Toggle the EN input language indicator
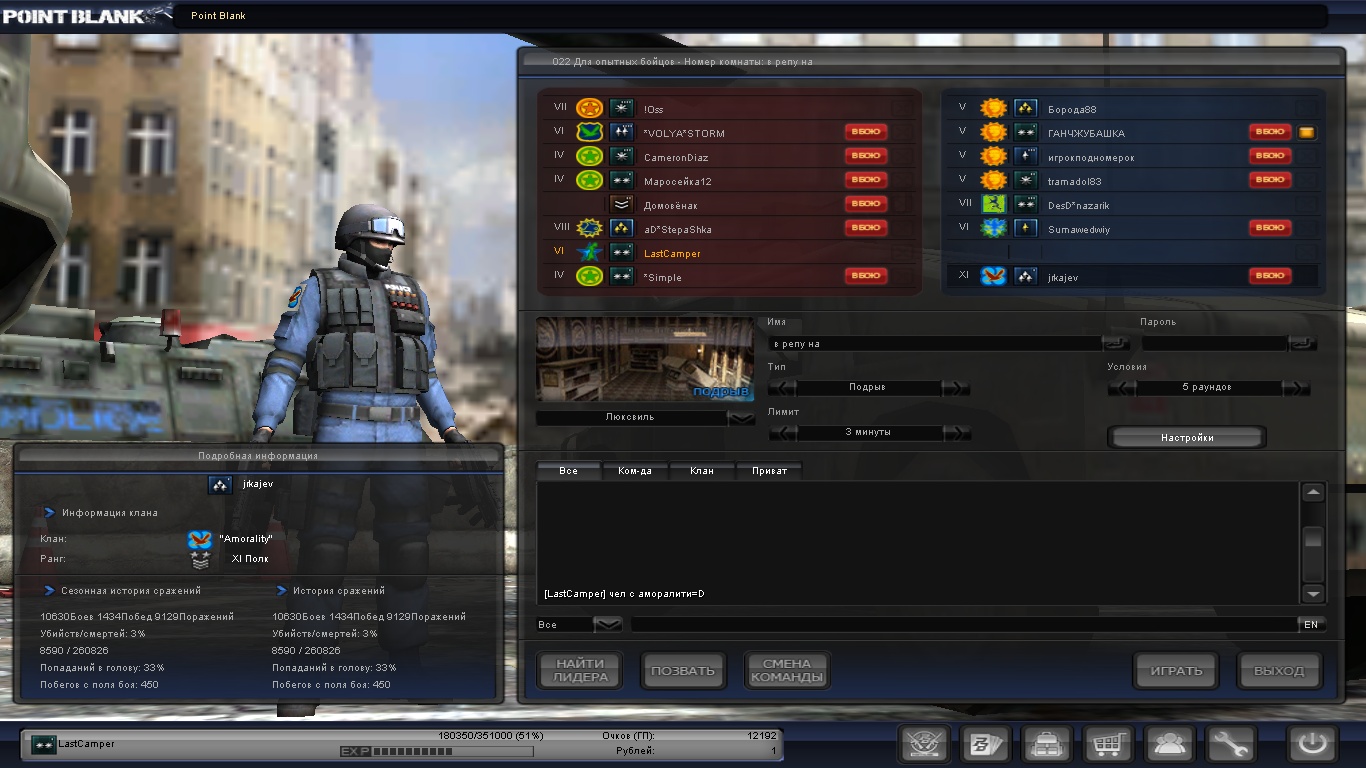The height and width of the screenshot is (768, 1366). coord(1311,625)
